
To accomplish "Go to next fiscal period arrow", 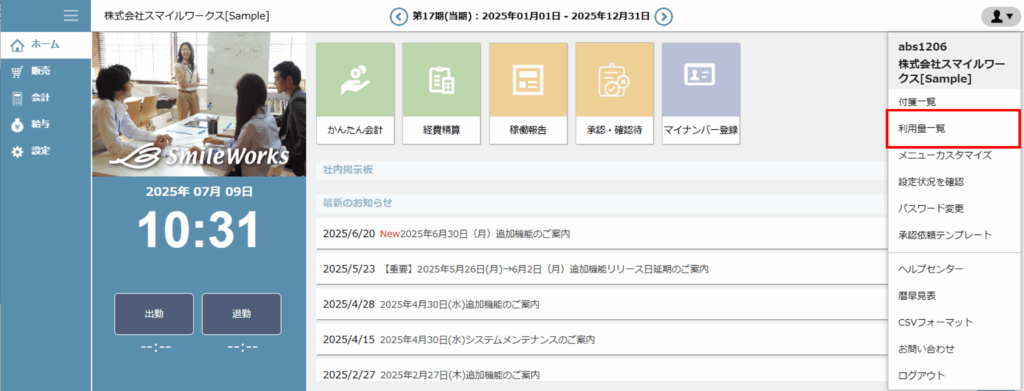I will click(664, 16).
